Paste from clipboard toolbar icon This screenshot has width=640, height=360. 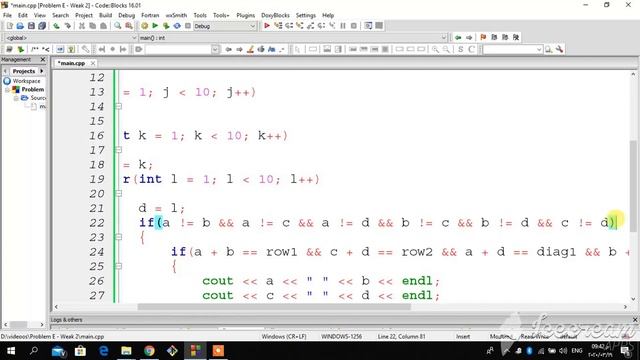pyautogui.click(x=103, y=26)
